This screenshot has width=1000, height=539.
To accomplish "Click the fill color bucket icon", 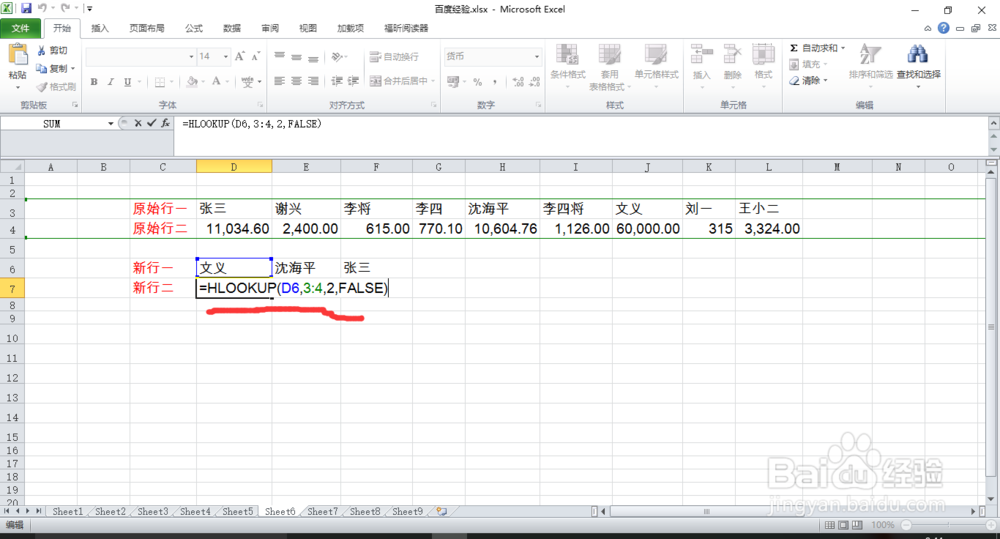I will coord(191,82).
